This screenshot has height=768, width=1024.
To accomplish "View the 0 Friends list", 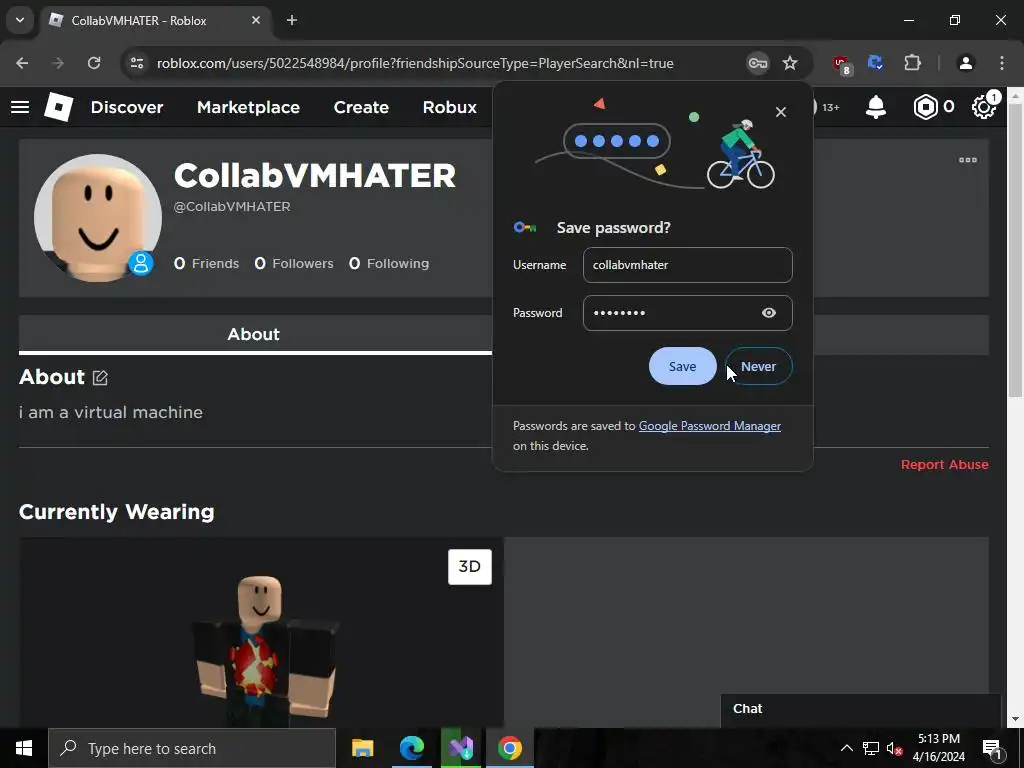I will tap(206, 264).
